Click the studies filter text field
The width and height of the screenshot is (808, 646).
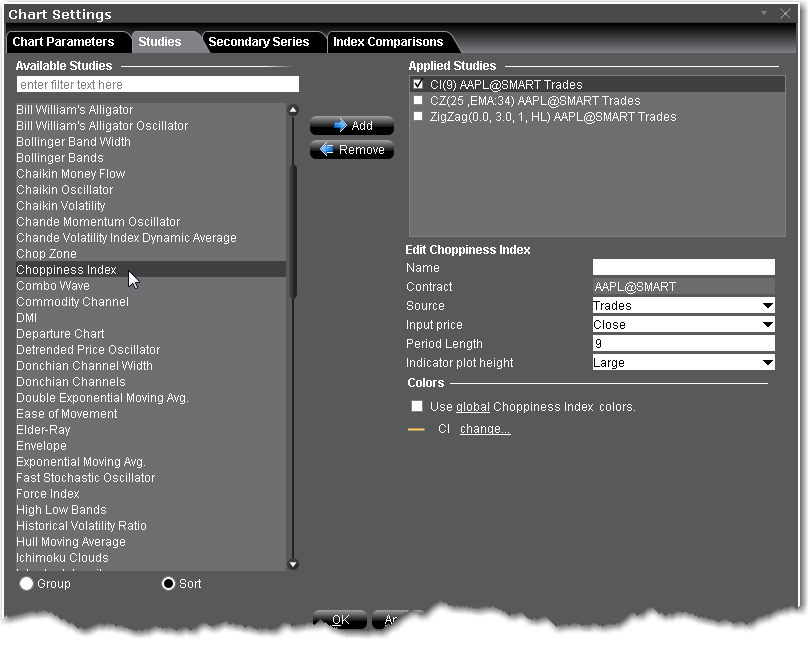coord(158,85)
